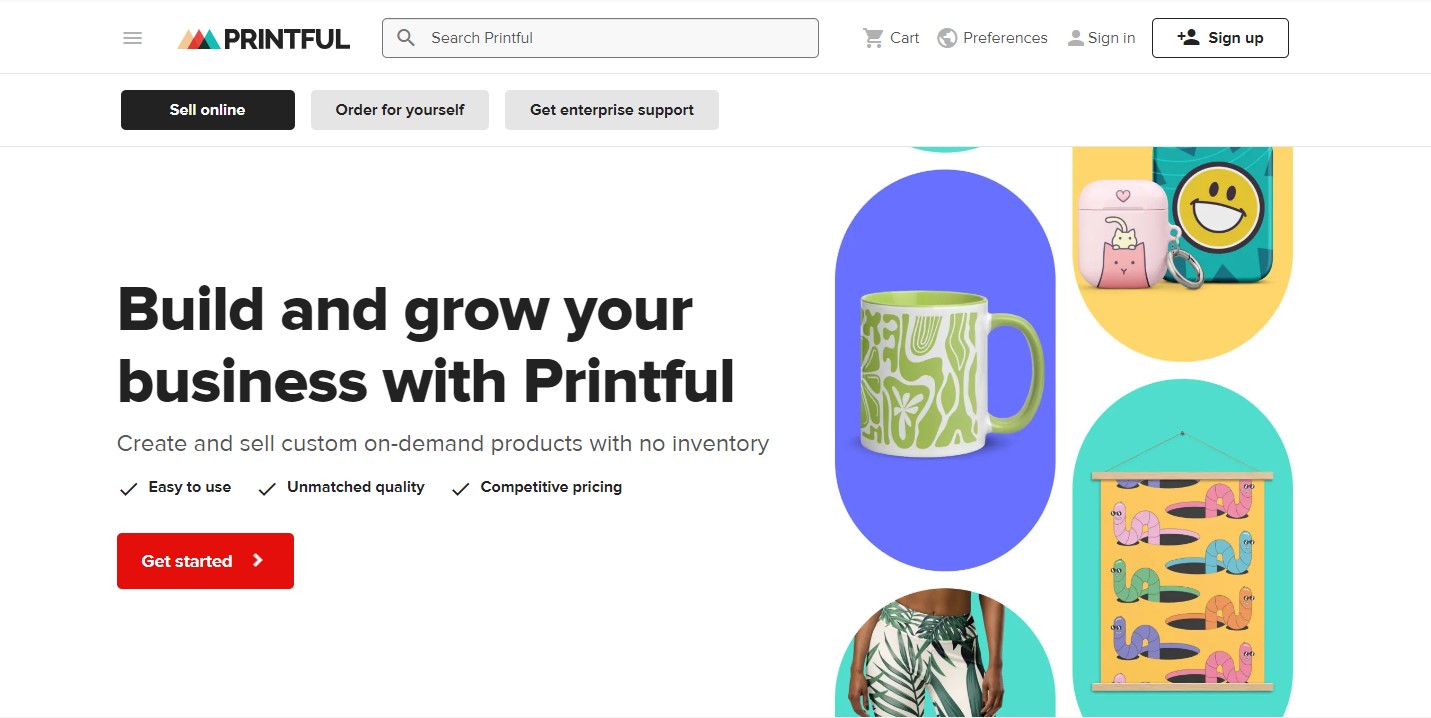1431x718 pixels.
Task: Click the Sign in person icon
Action: pos(1075,38)
